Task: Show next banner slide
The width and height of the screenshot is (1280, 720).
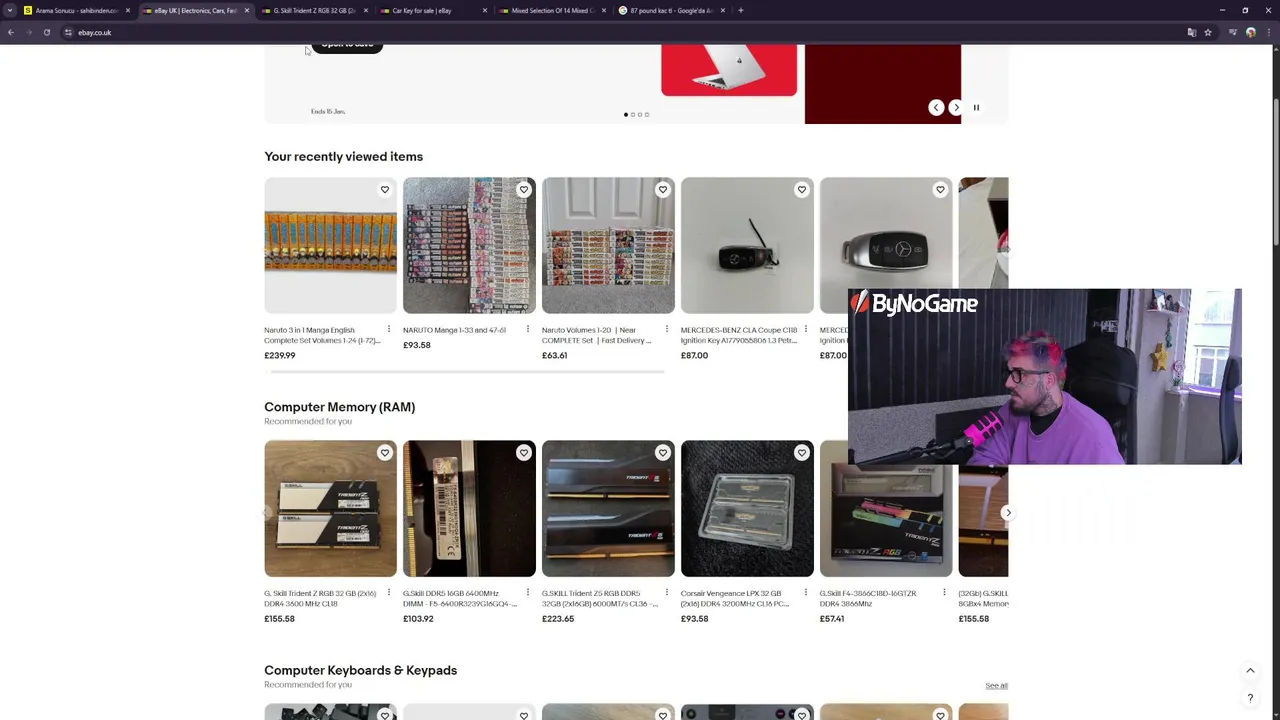Action: tap(956, 107)
